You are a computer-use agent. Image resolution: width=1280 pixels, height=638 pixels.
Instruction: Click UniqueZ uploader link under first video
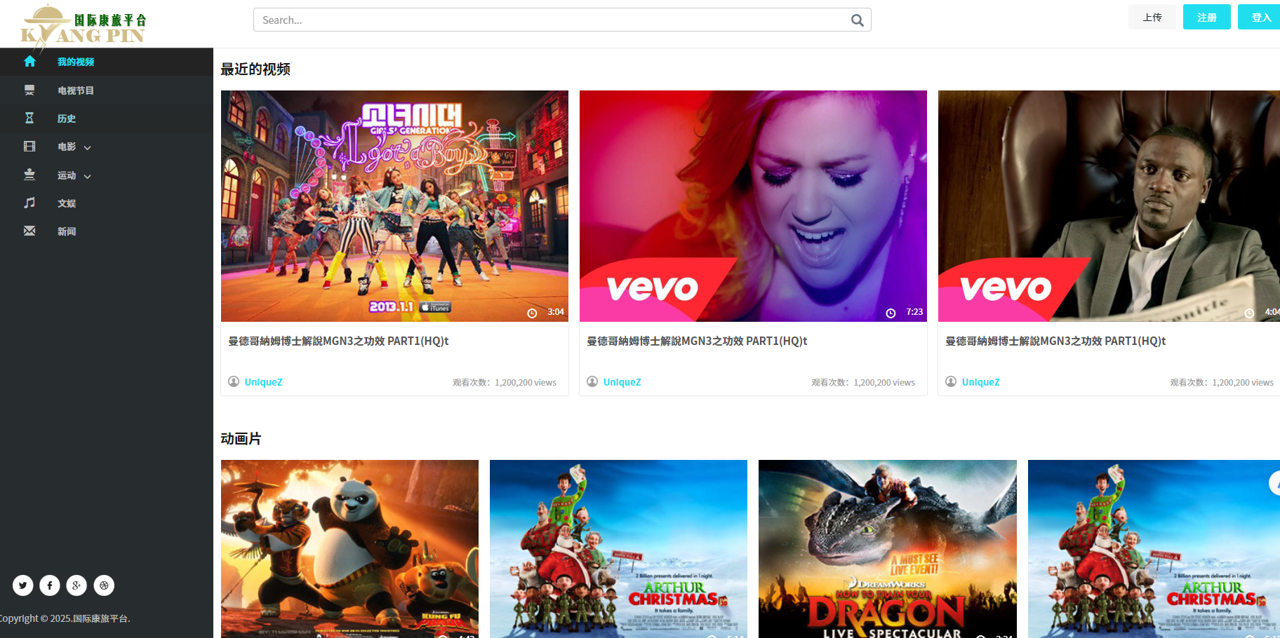tap(263, 382)
